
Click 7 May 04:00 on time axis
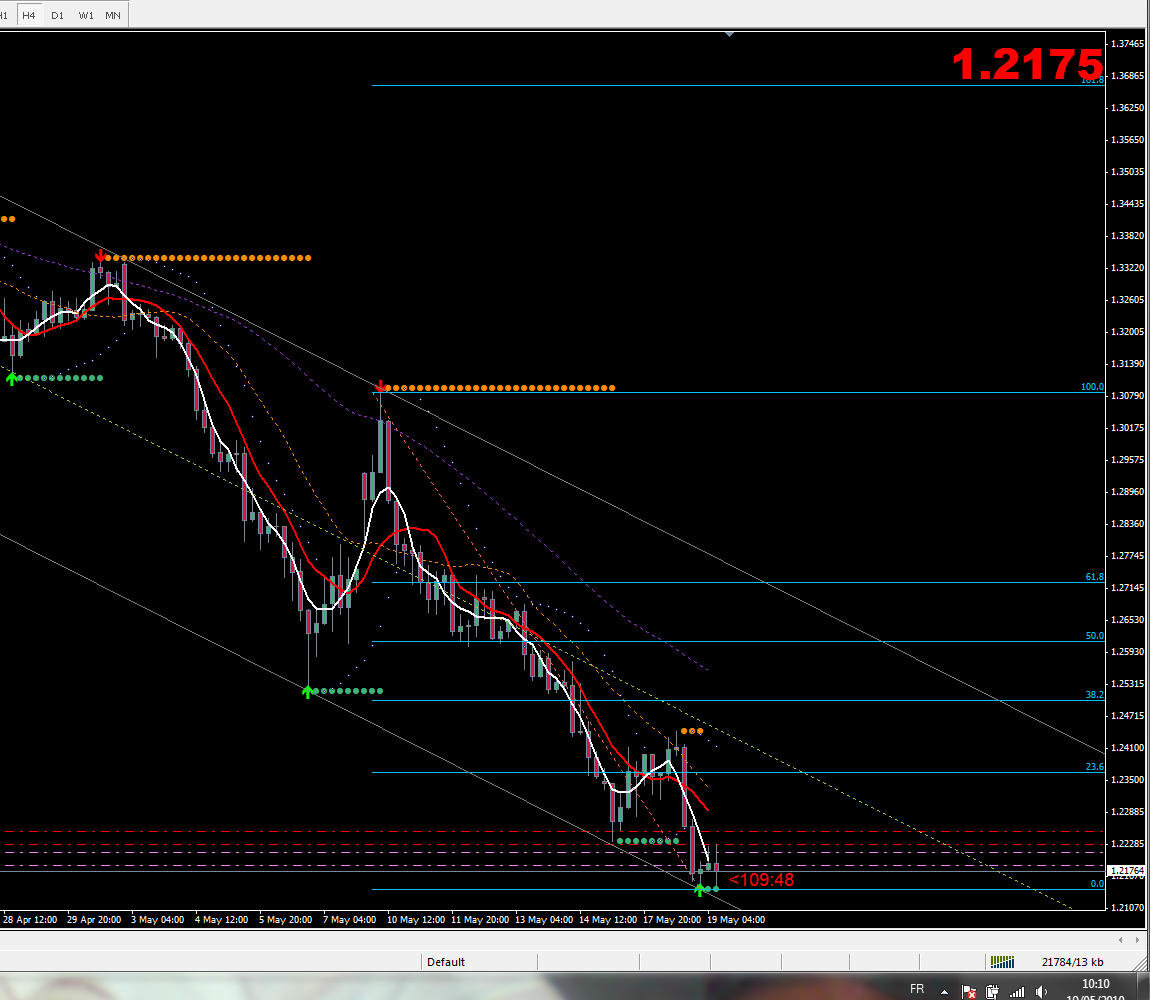(350, 919)
